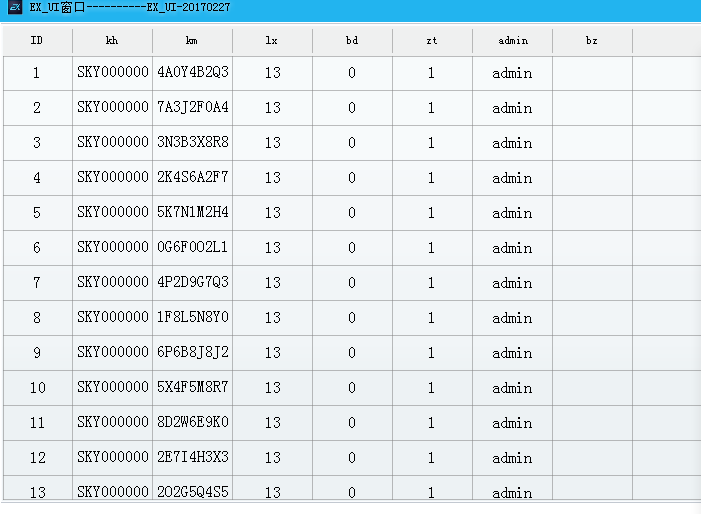Click the admin column header
The height and width of the screenshot is (514, 701).
coord(512,41)
